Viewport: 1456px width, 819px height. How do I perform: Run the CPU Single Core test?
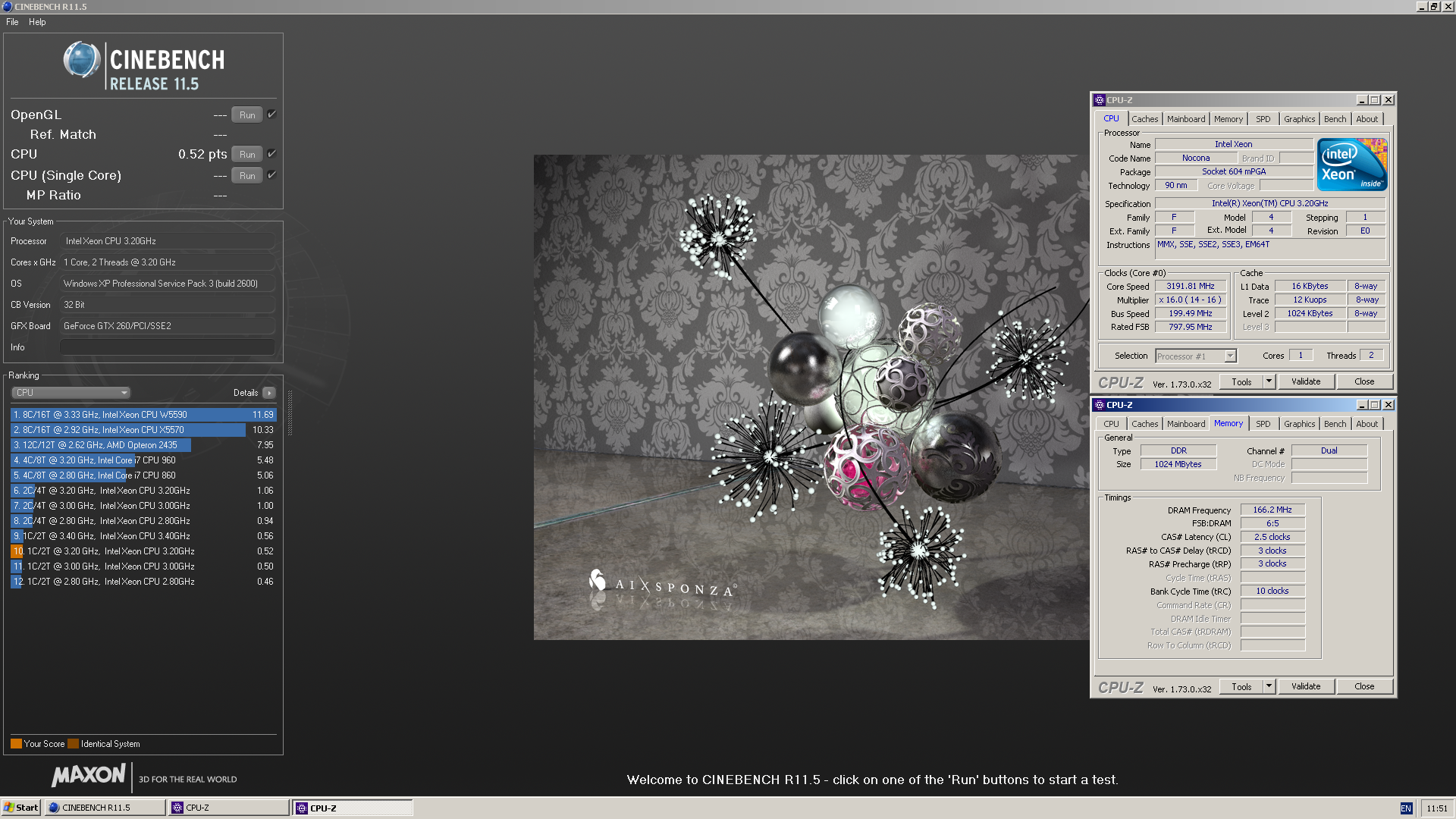click(247, 176)
